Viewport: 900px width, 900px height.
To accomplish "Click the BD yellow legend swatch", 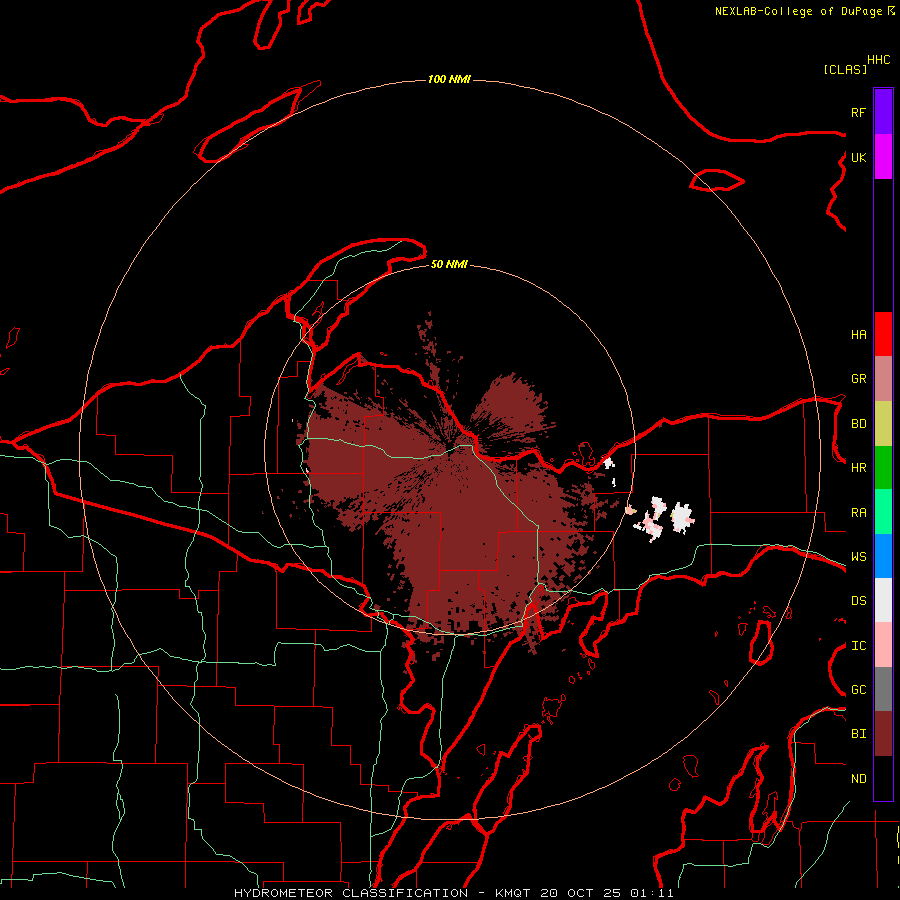I will pyautogui.click(x=883, y=424).
